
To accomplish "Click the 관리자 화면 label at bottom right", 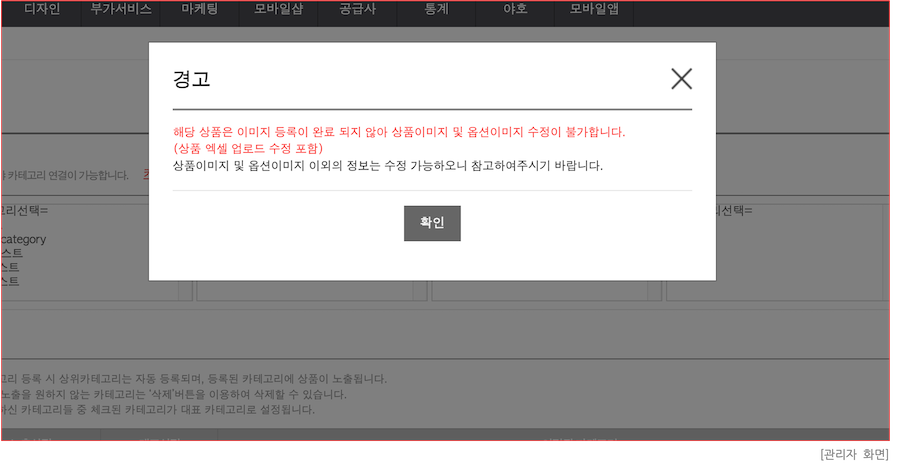I will (853, 454).
